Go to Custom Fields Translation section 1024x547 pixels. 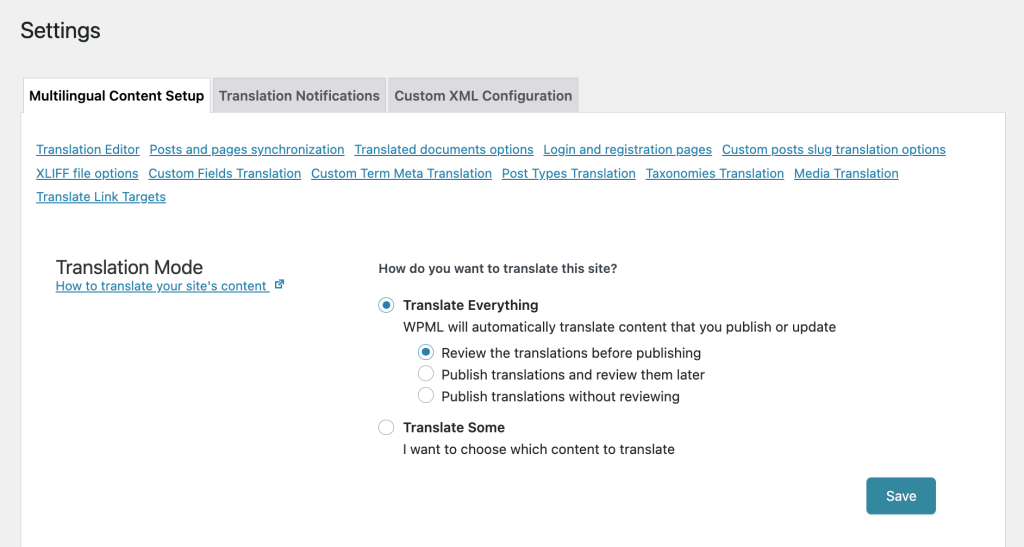225,174
